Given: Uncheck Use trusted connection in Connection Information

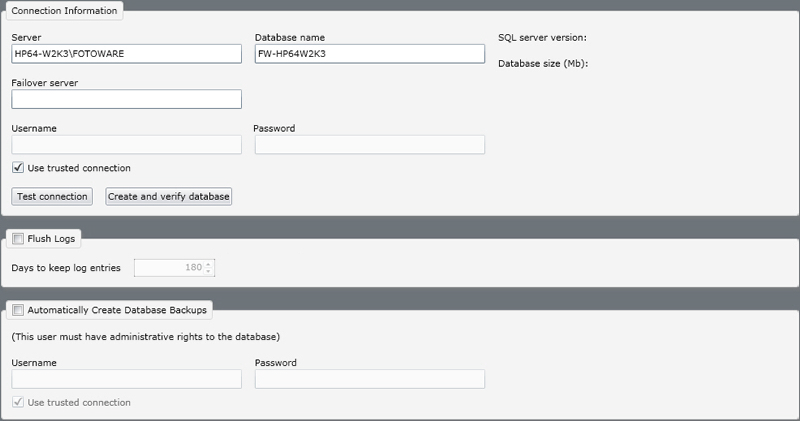Looking at the screenshot, I should [18, 168].
